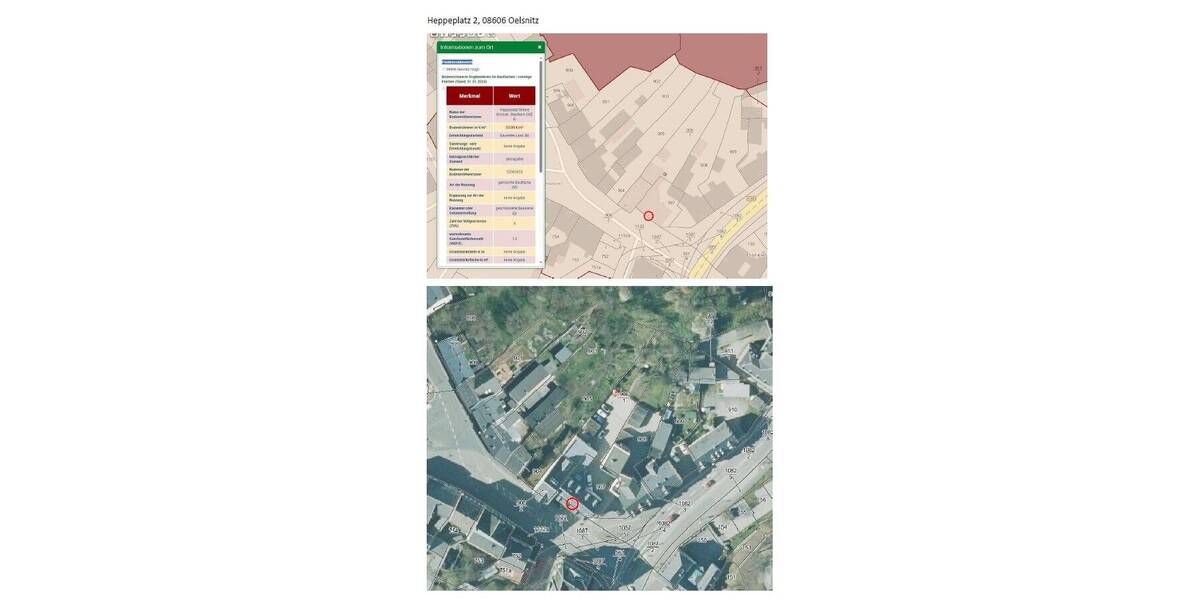Click parcel 1062 in the aerial photo
Image resolution: width=1200 pixels, height=600 pixels.
tap(684, 504)
